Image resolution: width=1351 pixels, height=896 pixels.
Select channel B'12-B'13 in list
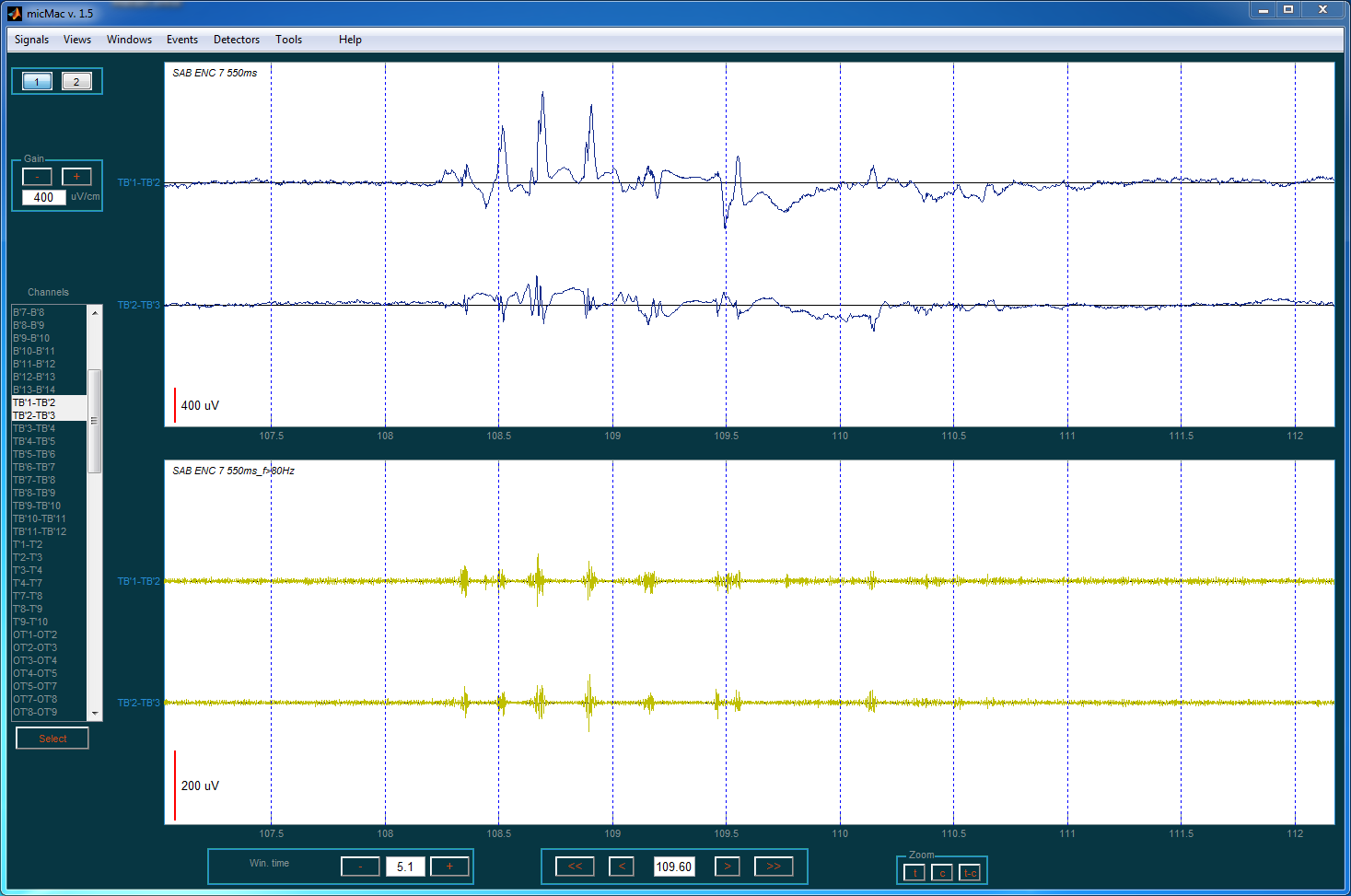coord(49,377)
